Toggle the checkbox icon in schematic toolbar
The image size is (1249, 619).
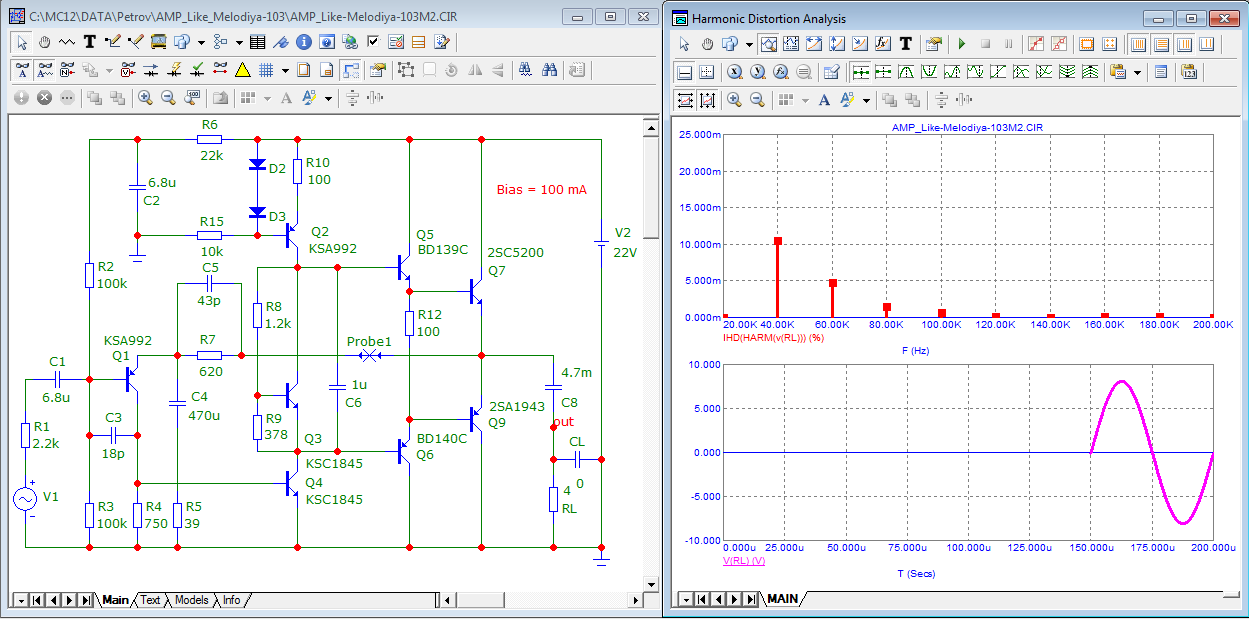[x=373, y=42]
